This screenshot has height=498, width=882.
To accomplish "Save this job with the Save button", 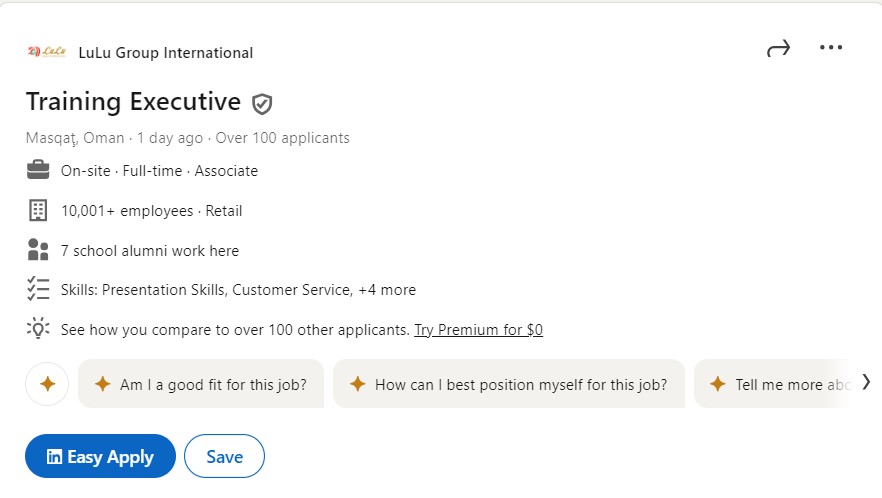I will tap(224, 456).
